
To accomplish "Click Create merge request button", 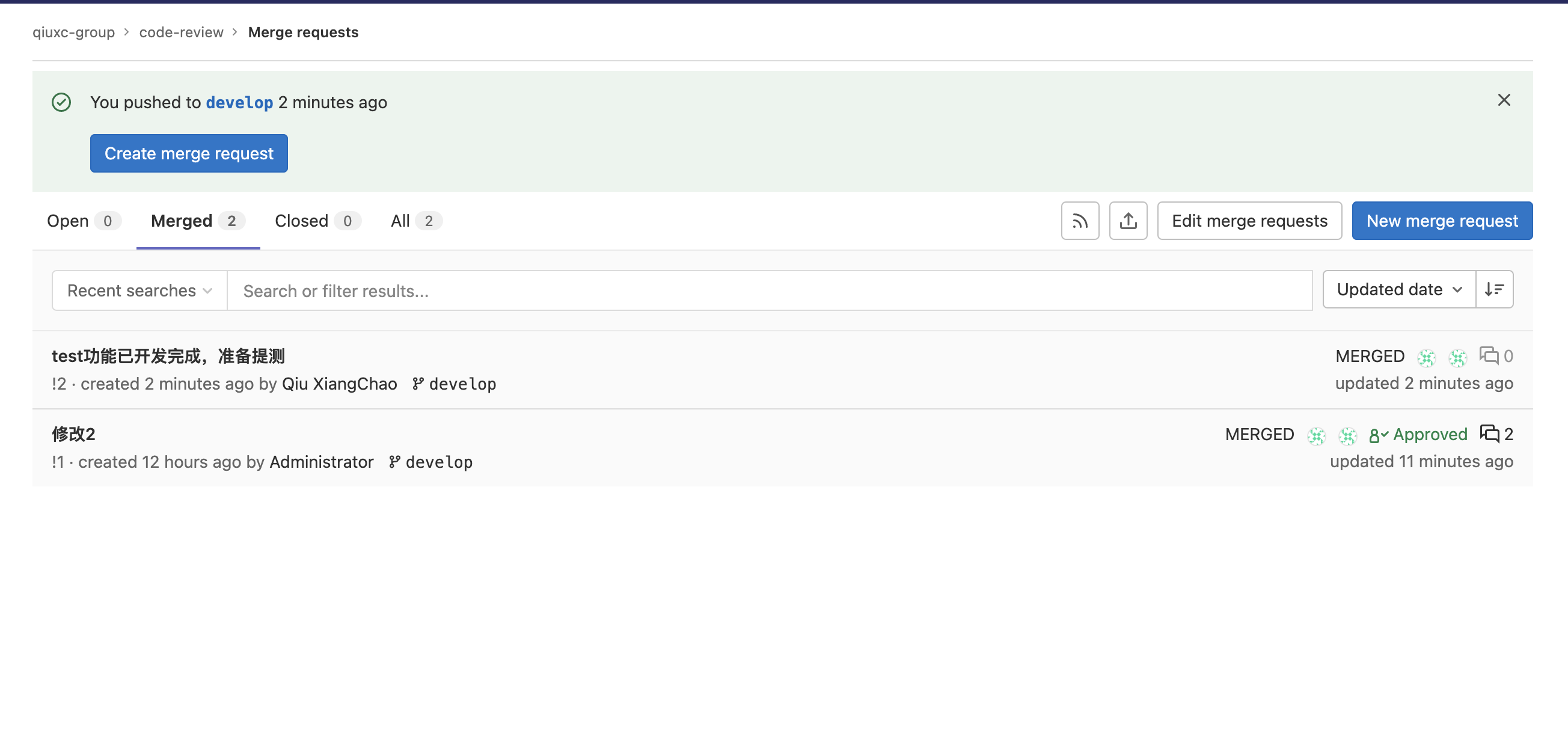I will click(x=189, y=153).
